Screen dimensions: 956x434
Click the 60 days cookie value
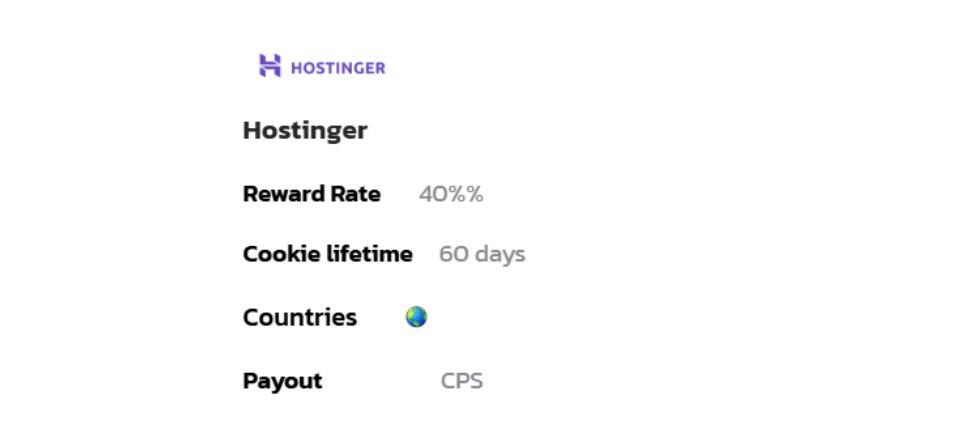click(482, 254)
